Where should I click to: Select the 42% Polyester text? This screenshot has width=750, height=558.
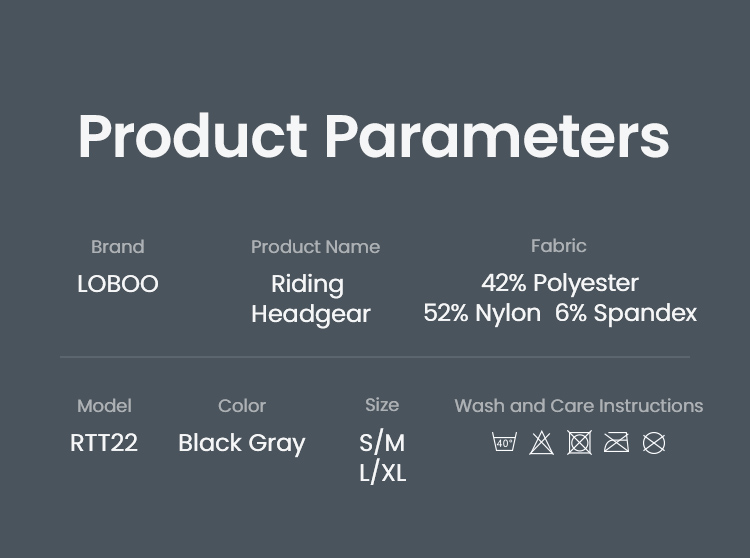click(x=560, y=283)
